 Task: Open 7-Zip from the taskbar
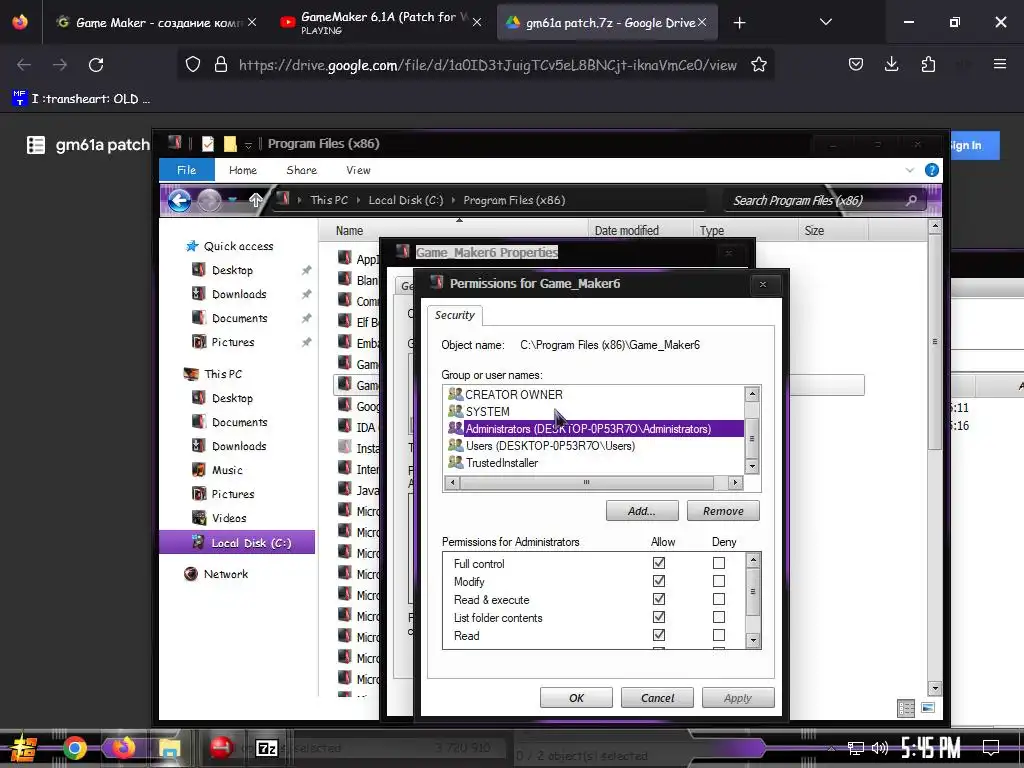pos(266,748)
